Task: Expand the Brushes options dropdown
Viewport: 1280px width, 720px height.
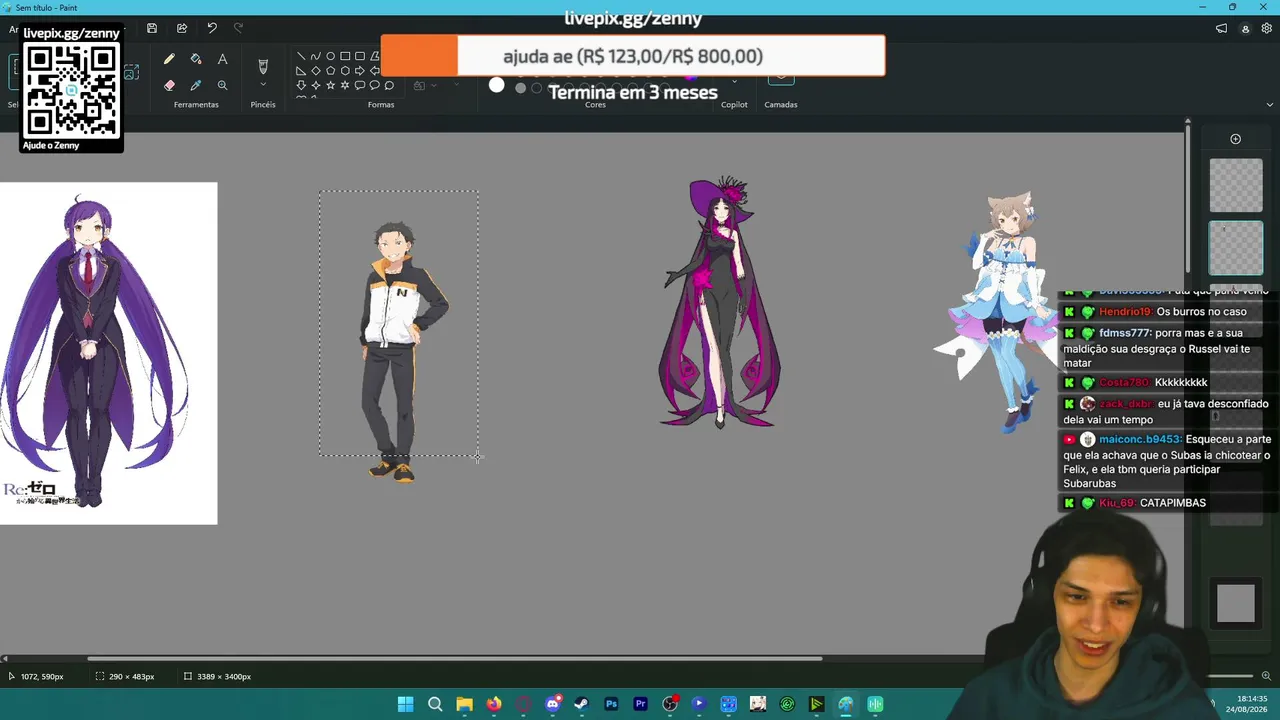Action: (x=263, y=85)
